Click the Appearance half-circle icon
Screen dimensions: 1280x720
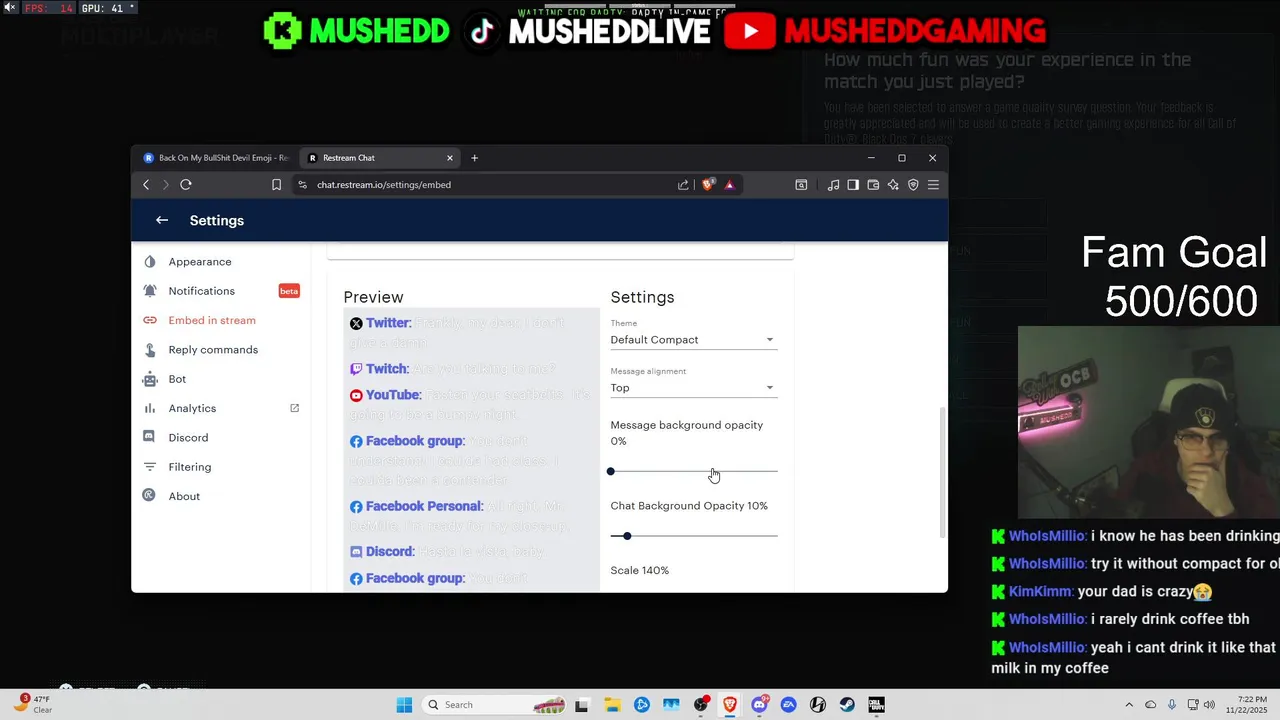click(149, 262)
